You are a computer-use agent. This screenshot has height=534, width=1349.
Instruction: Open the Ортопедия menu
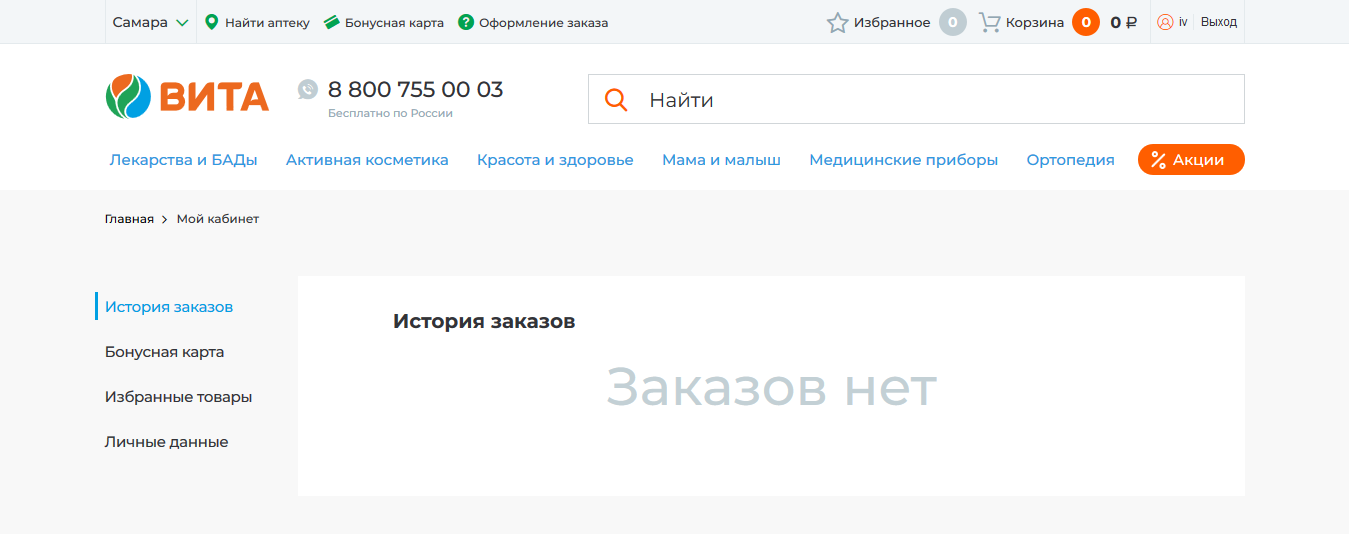[x=1070, y=160]
